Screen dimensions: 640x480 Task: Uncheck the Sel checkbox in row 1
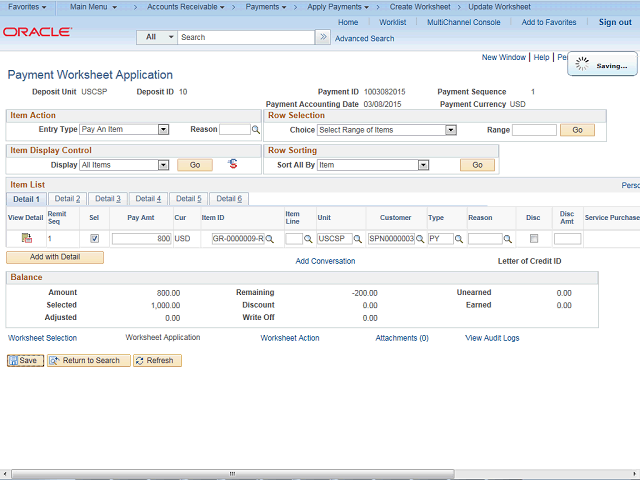click(94, 239)
